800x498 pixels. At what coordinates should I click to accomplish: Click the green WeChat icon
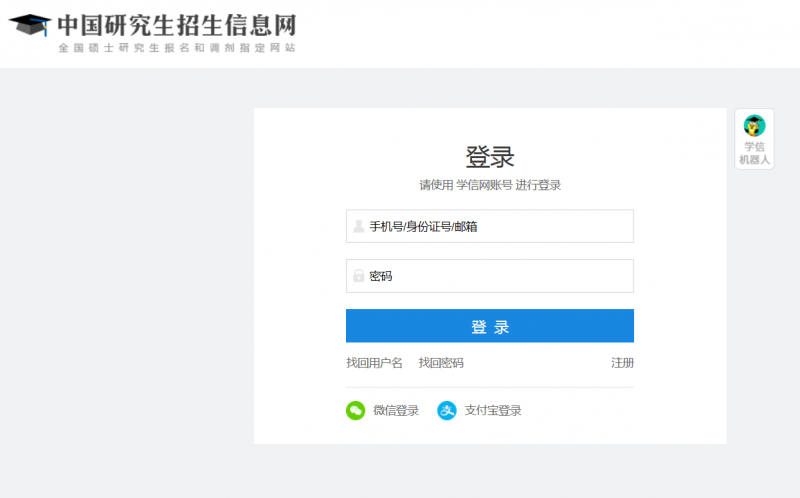(355, 411)
